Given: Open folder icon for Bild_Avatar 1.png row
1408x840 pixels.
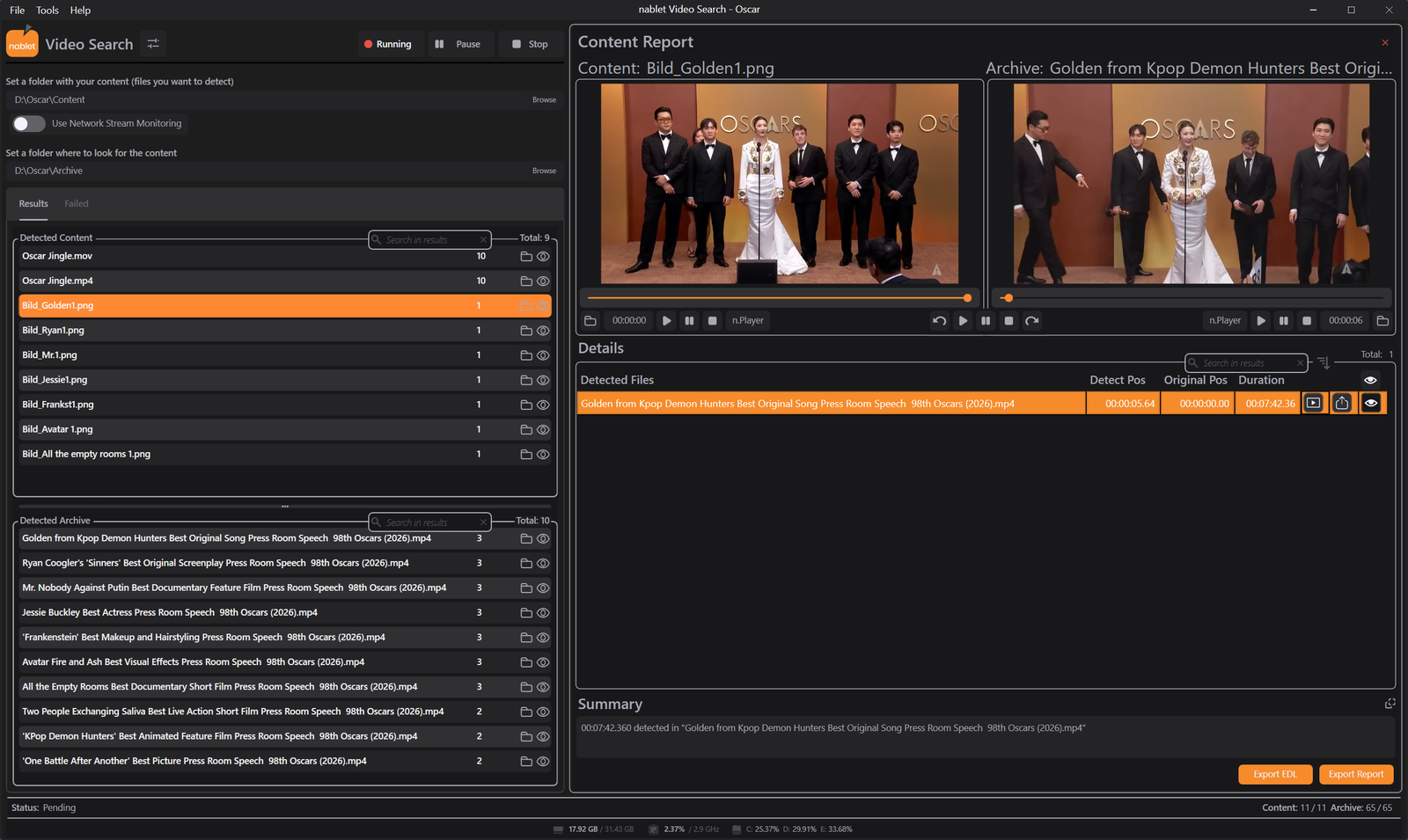Looking at the screenshot, I should coord(526,429).
